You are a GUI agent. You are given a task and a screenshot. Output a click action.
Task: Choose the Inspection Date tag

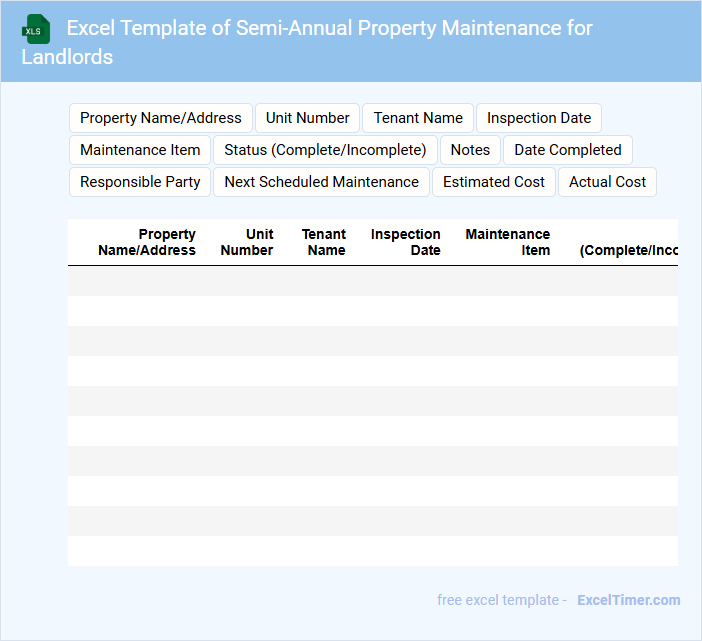coord(539,118)
